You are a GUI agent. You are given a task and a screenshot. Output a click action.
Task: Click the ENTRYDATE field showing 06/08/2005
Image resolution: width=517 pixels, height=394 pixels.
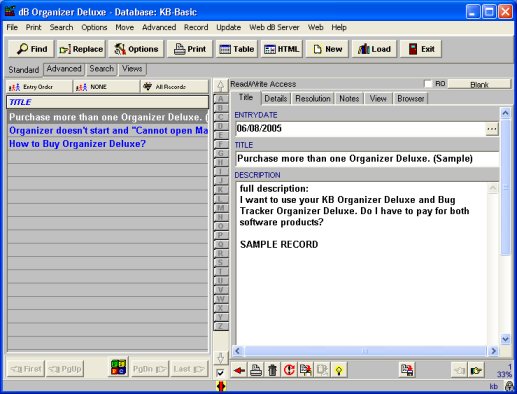(360, 129)
